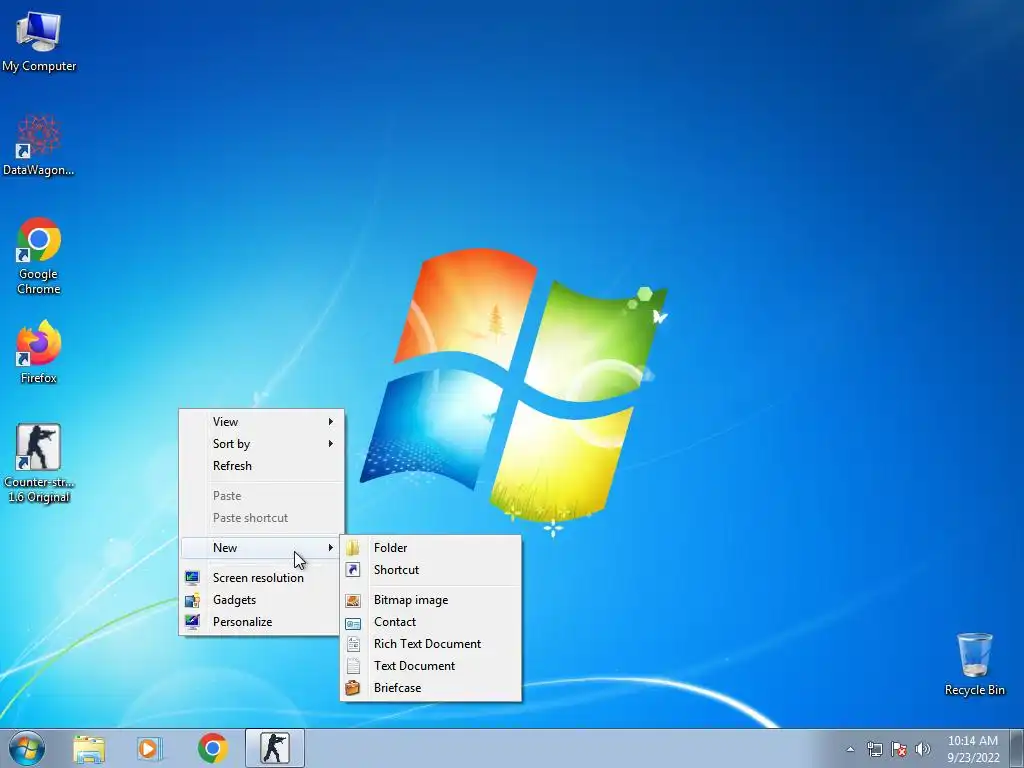
Task: Open Action Center flag icon
Action: [x=899, y=749]
